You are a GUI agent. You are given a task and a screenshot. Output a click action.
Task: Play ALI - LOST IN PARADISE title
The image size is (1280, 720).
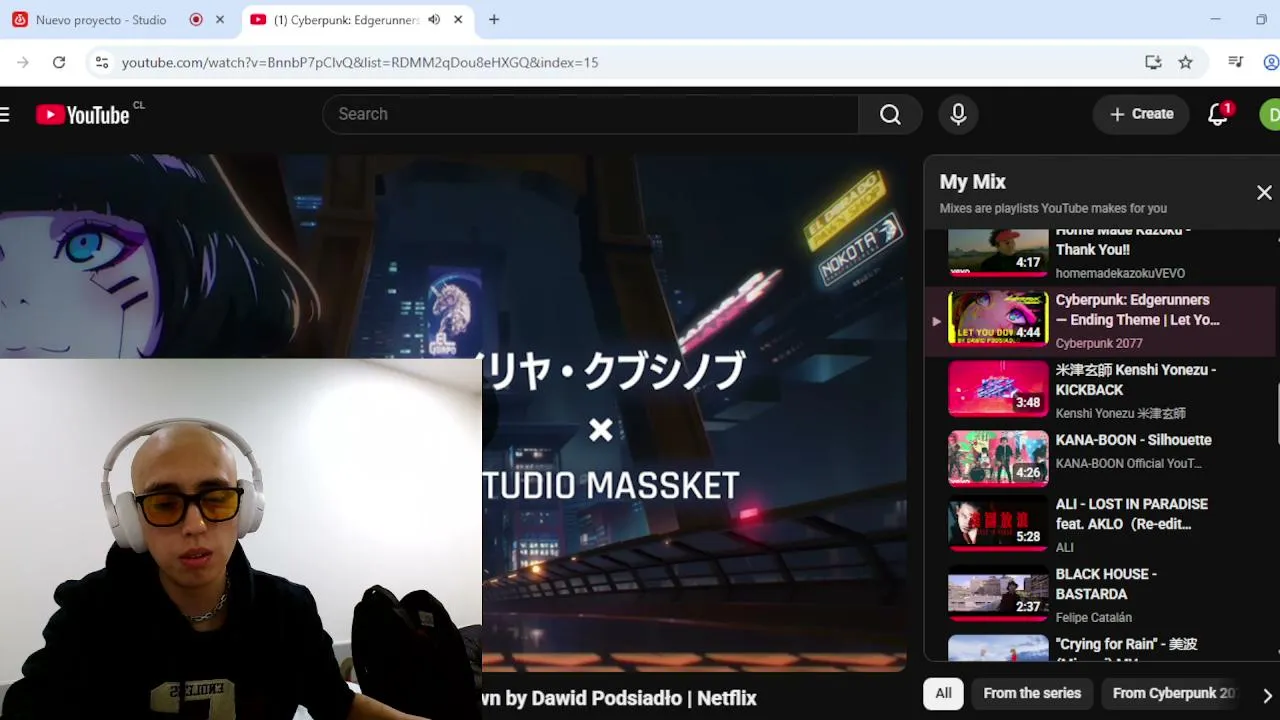1132,514
